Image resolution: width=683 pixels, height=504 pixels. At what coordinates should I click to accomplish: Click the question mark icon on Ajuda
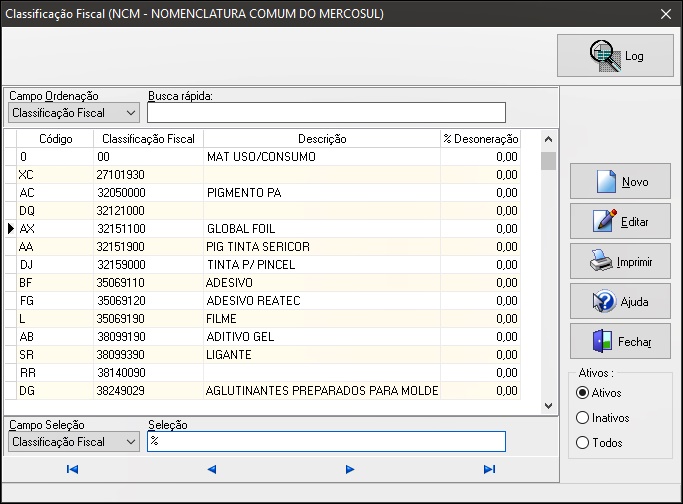tap(604, 301)
